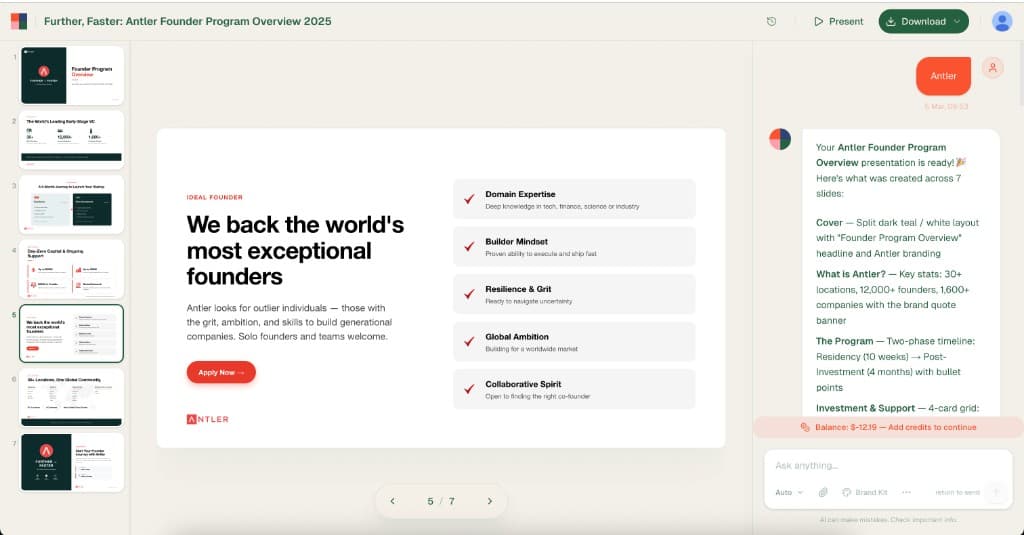Click Investment & Support summary in chat
Image resolution: width=1024 pixels, height=535 pixels.
coord(897,408)
